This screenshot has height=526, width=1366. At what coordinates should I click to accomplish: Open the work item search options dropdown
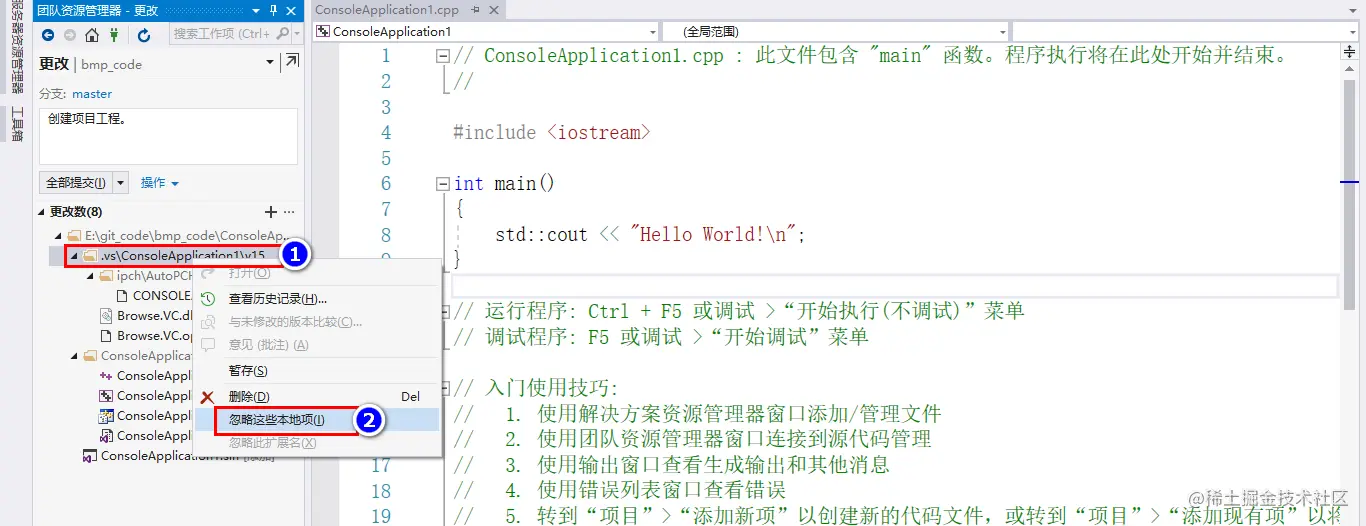[297, 34]
